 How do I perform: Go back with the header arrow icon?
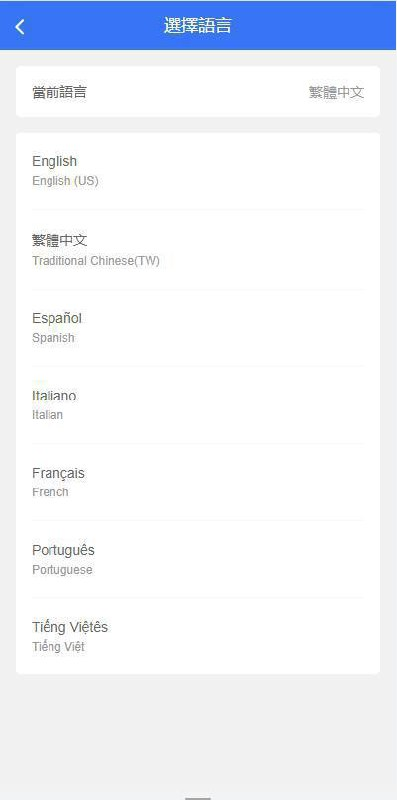(x=19, y=27)
